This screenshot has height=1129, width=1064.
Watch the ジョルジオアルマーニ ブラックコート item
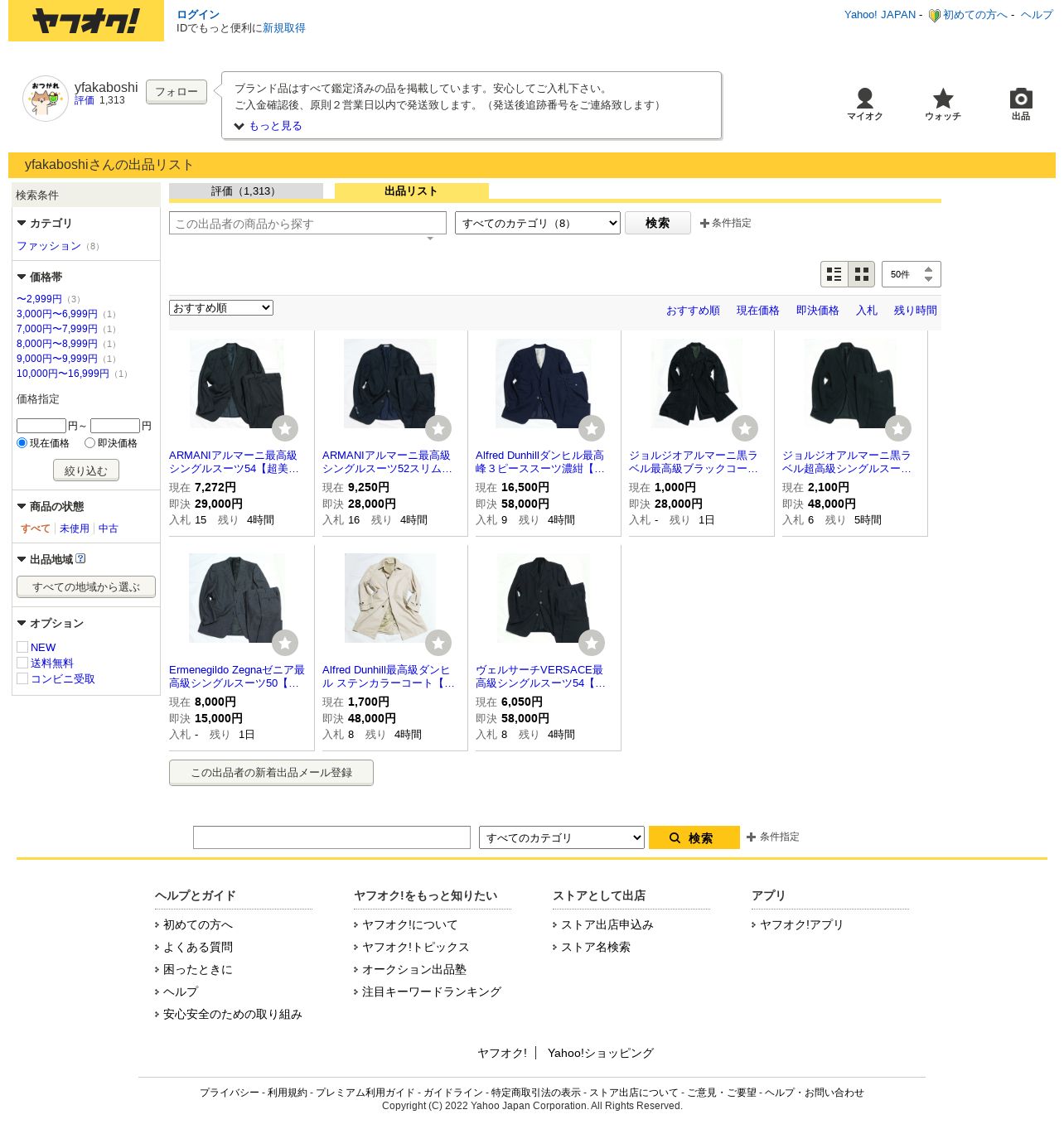(x=745, y=428)
